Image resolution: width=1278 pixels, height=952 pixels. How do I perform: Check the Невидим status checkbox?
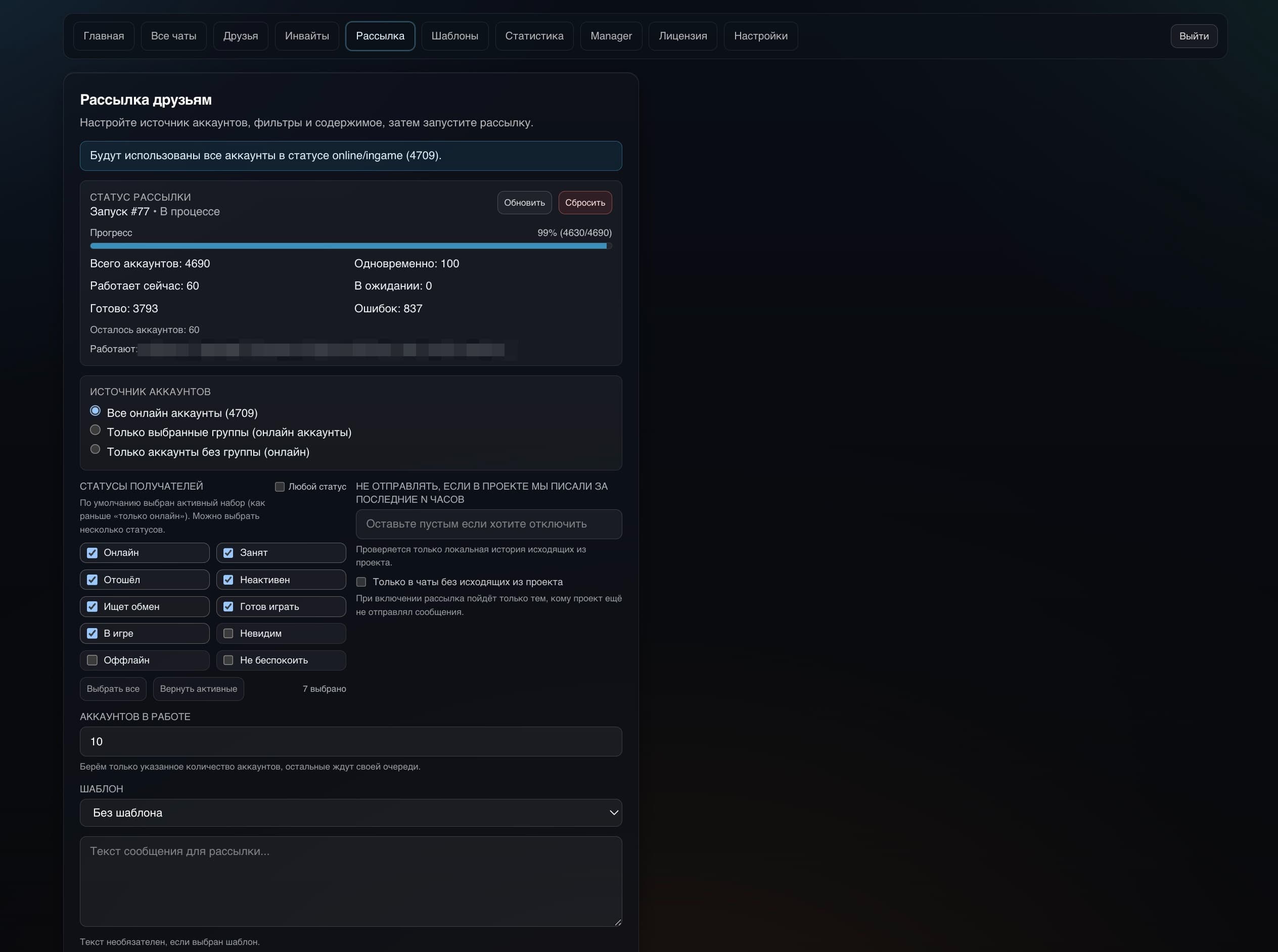tap(229, 633)
